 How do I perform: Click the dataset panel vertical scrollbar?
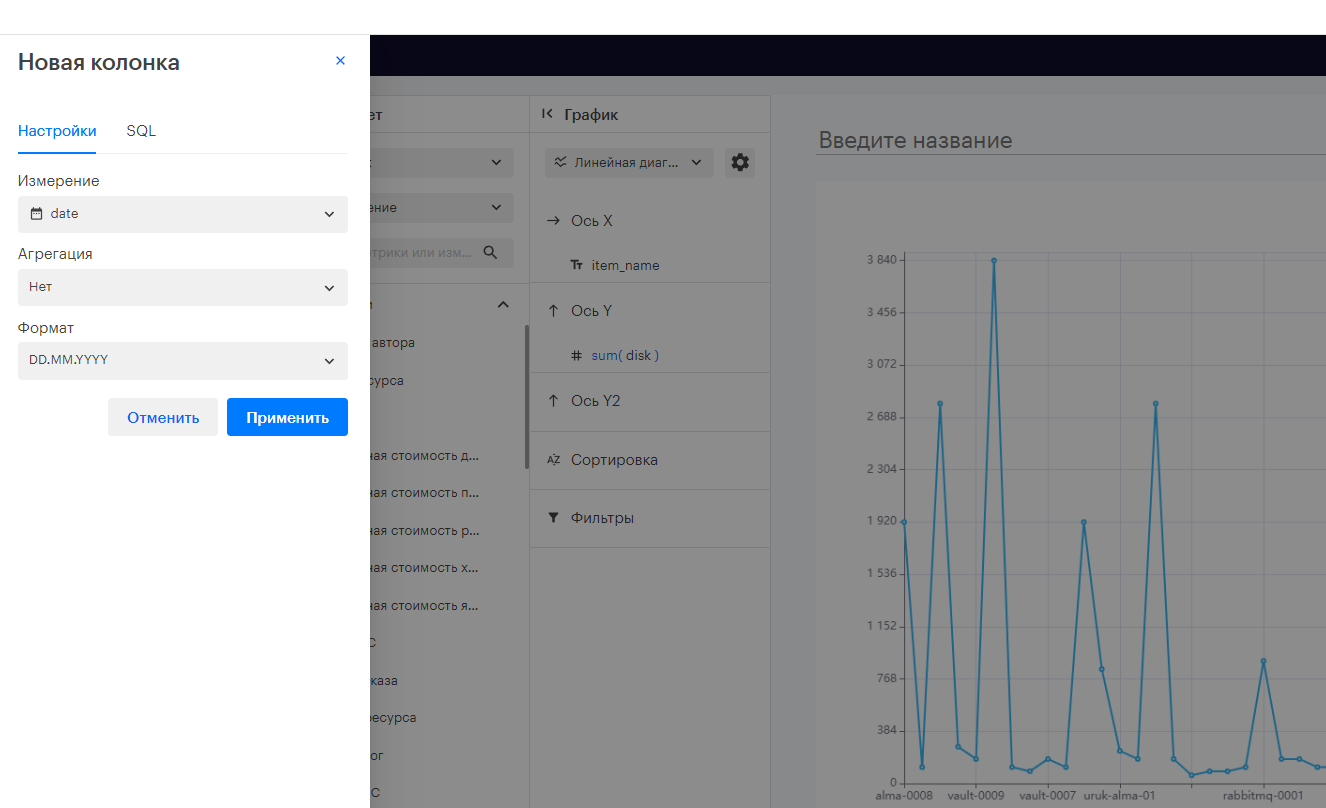527,397
